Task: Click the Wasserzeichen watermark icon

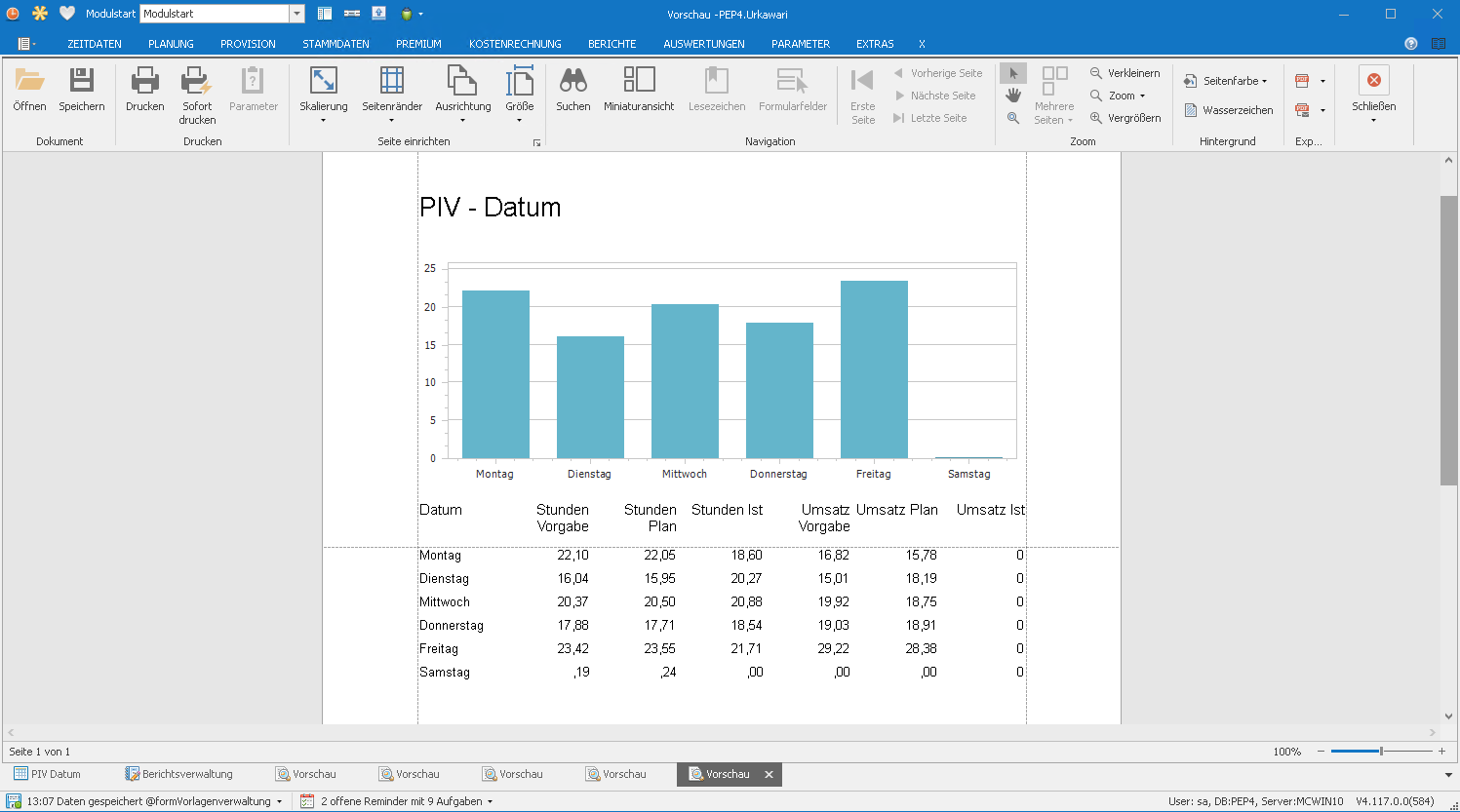Action: (x=1191, y=110)
